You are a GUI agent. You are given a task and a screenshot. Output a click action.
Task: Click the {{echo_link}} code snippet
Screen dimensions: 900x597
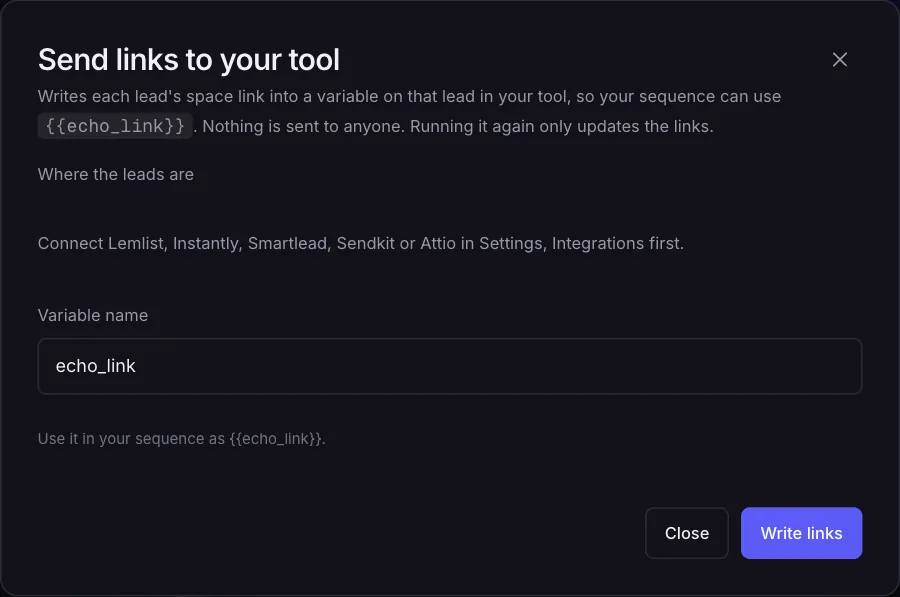[115, 126]
